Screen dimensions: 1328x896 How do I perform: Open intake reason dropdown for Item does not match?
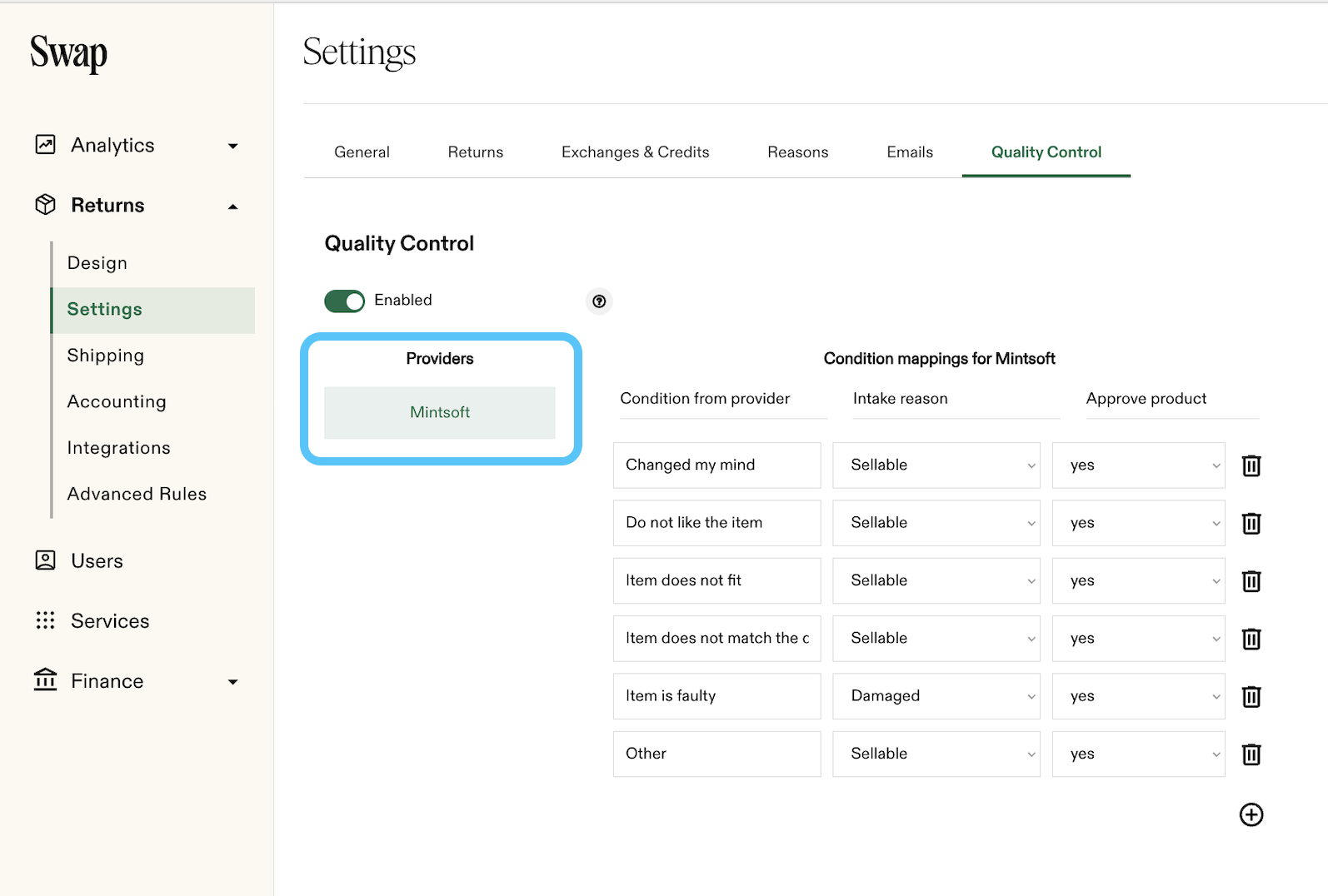coord(936,638)
